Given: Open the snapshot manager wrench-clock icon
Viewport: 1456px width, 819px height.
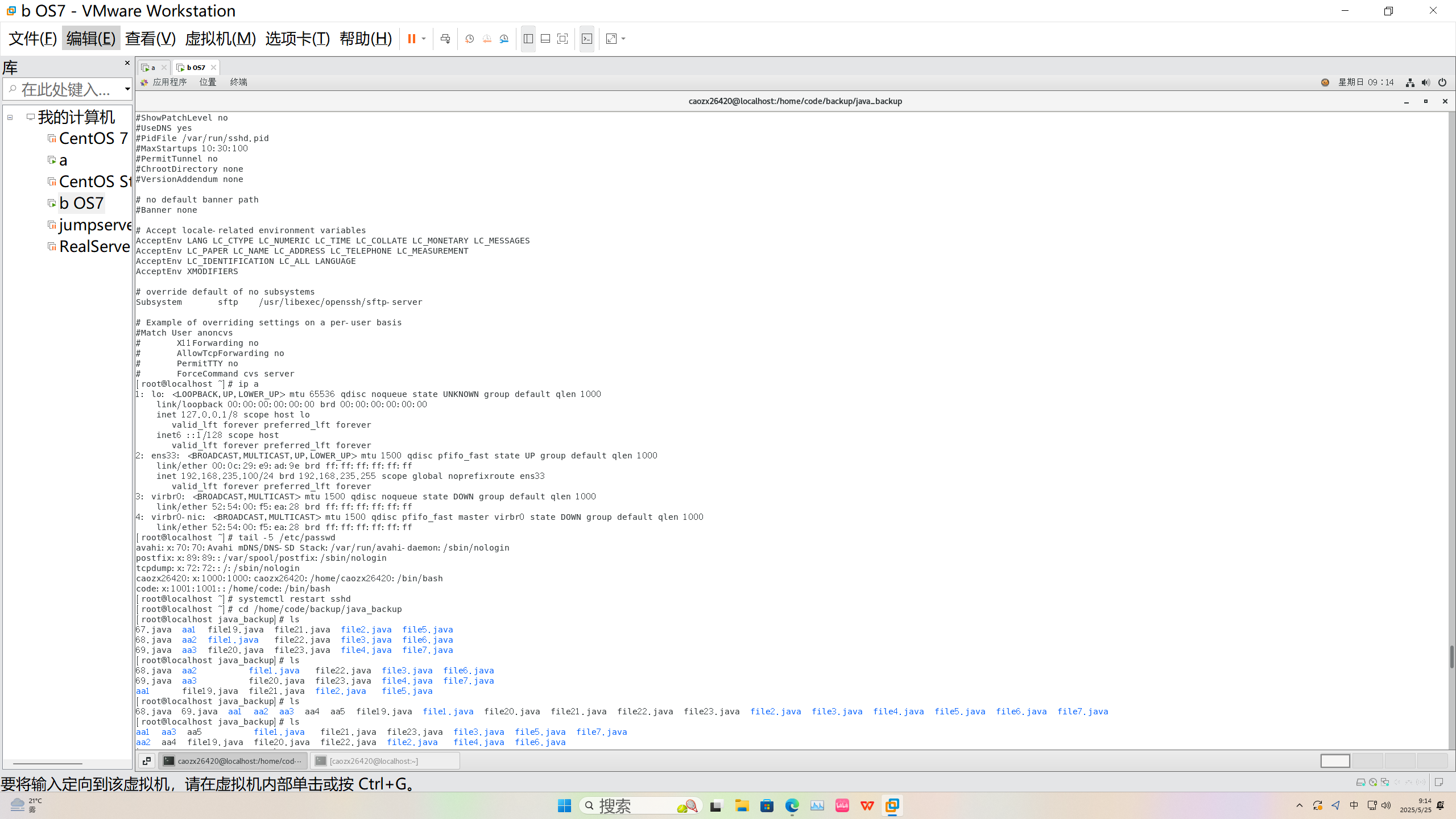Looking at the screenshot, I should [x=504, y=39].
